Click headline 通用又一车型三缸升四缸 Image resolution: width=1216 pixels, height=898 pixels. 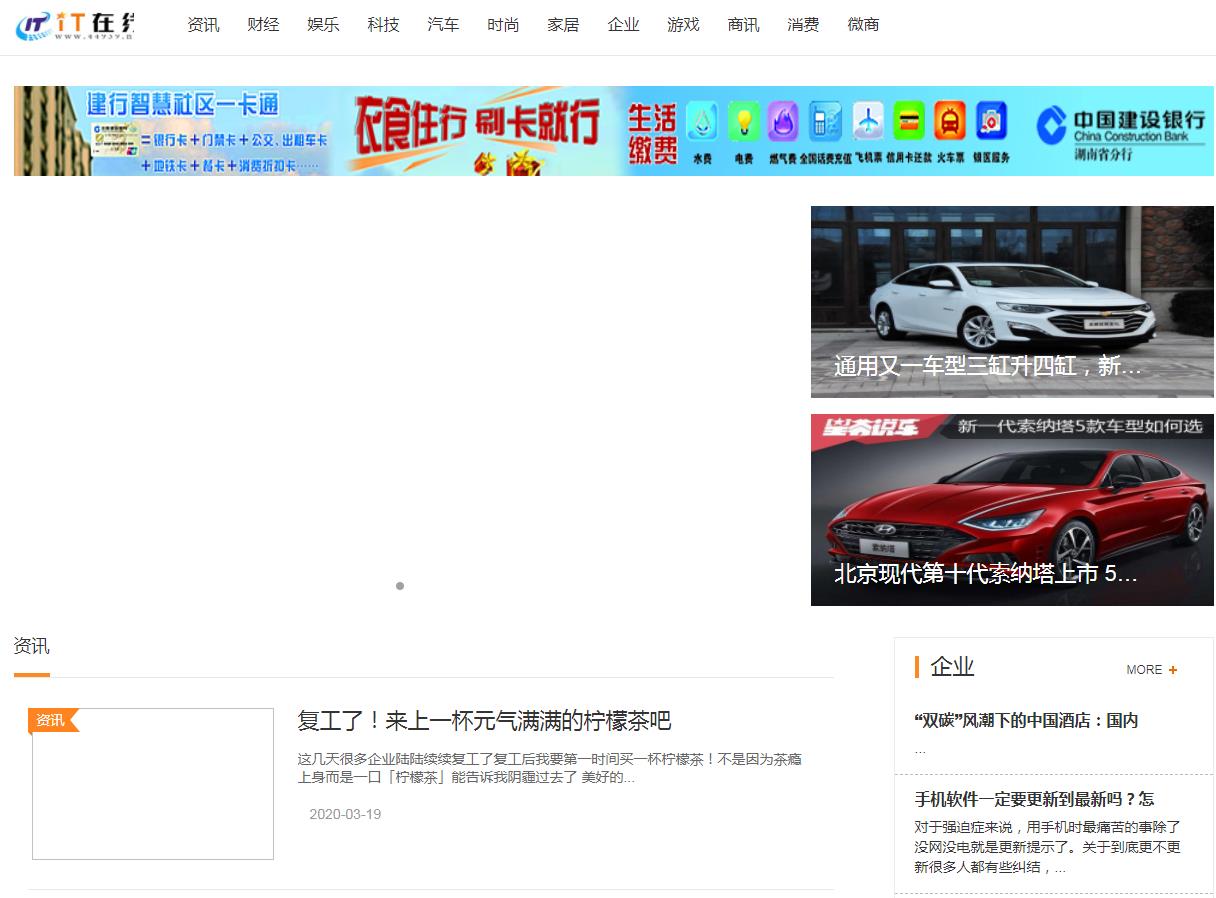[x=987, y=366]
